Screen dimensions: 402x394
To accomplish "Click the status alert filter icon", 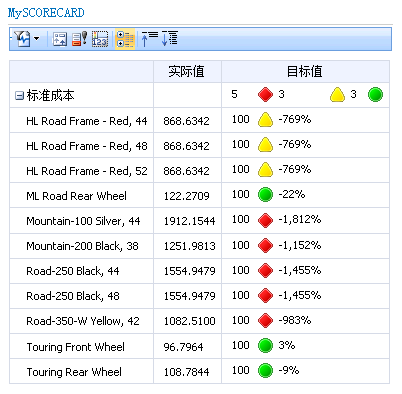I will click(79, 39).
